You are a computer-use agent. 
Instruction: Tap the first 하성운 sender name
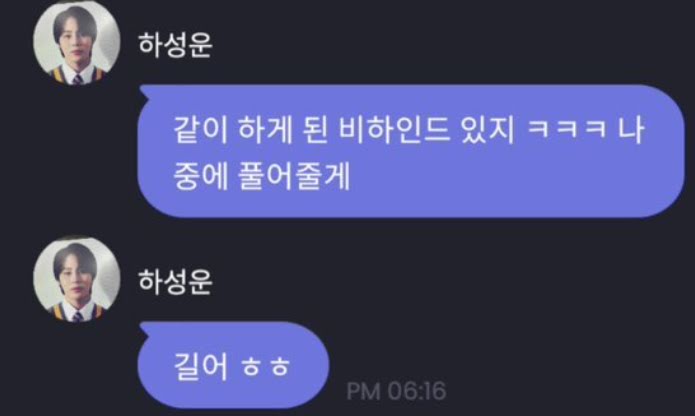click(x=176, y=45)
